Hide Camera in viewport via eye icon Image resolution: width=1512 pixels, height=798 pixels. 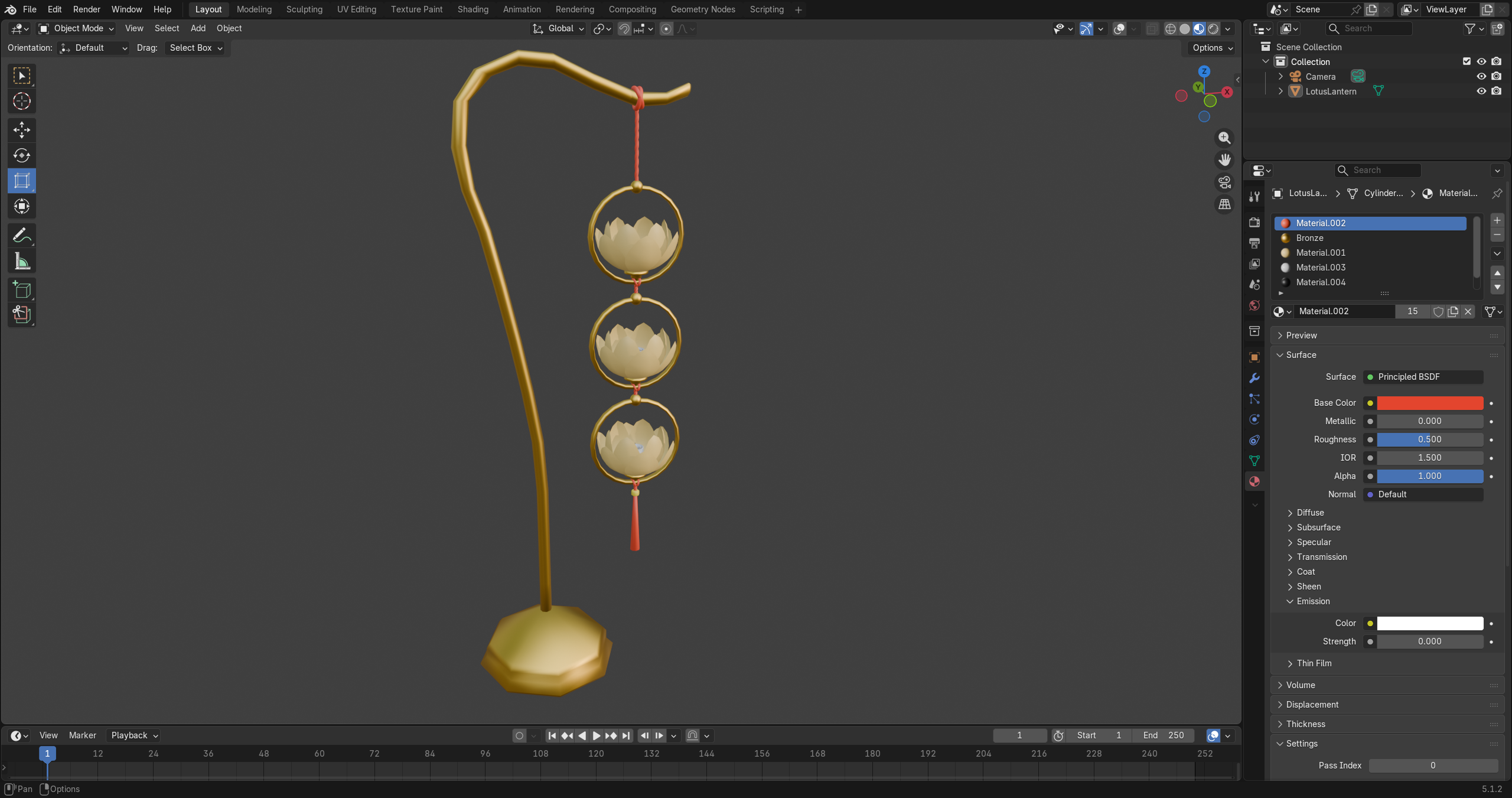pos(1481,76)
